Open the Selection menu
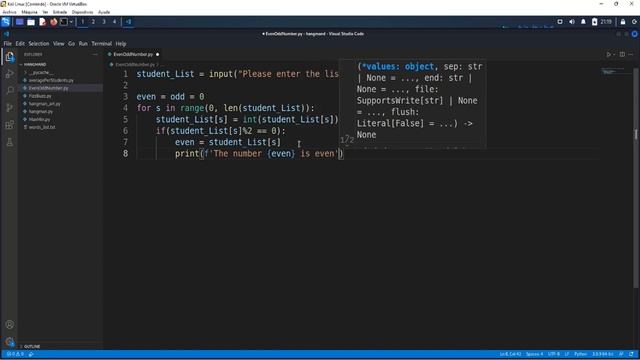This screenshot has width=640, height=360. tap(39, 44)
